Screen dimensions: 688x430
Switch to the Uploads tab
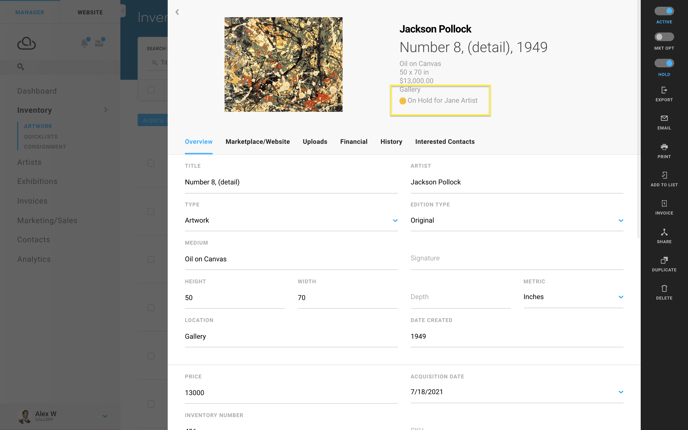point(315,142)
